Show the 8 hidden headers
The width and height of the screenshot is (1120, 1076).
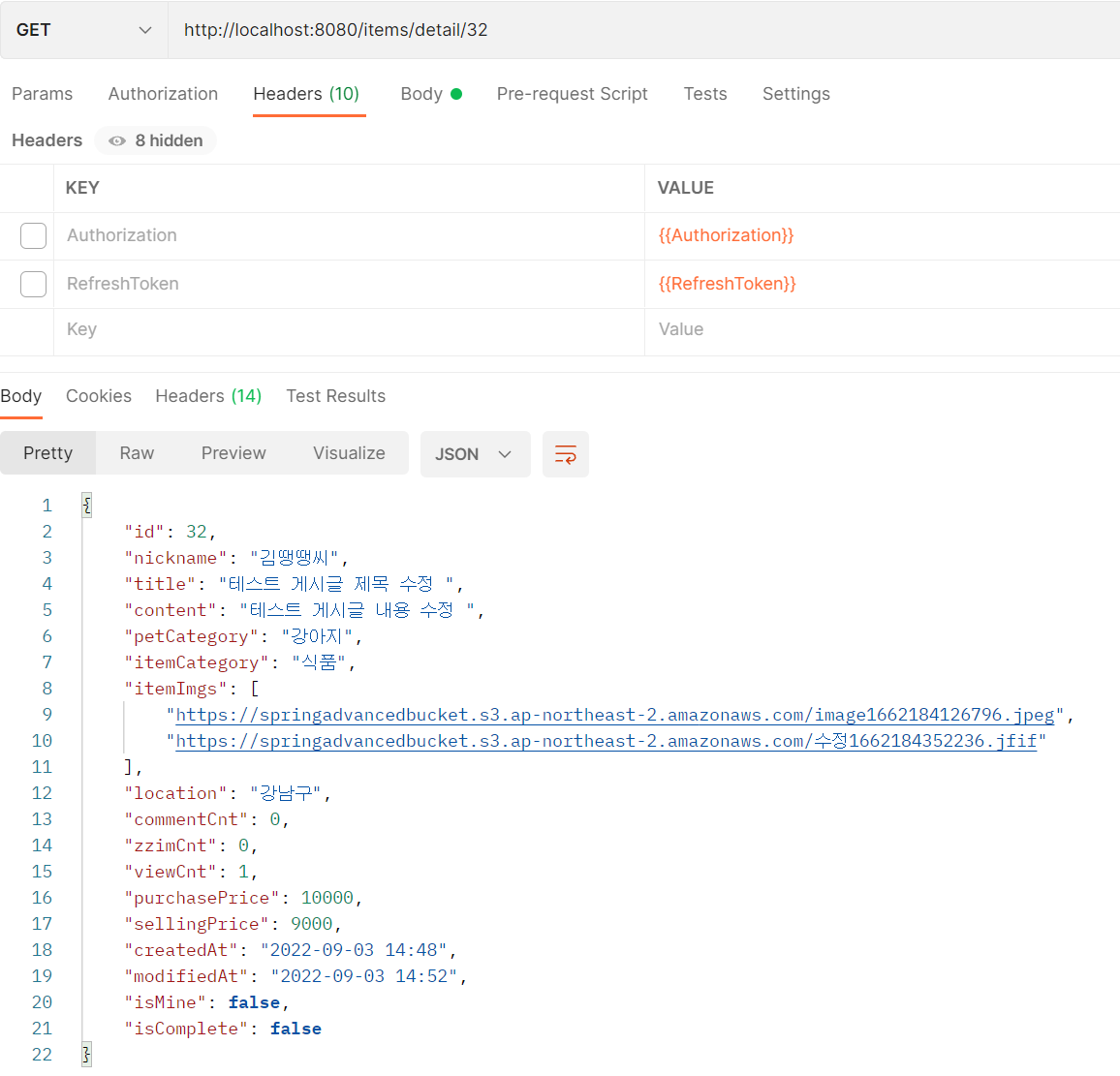pos(156,140)
